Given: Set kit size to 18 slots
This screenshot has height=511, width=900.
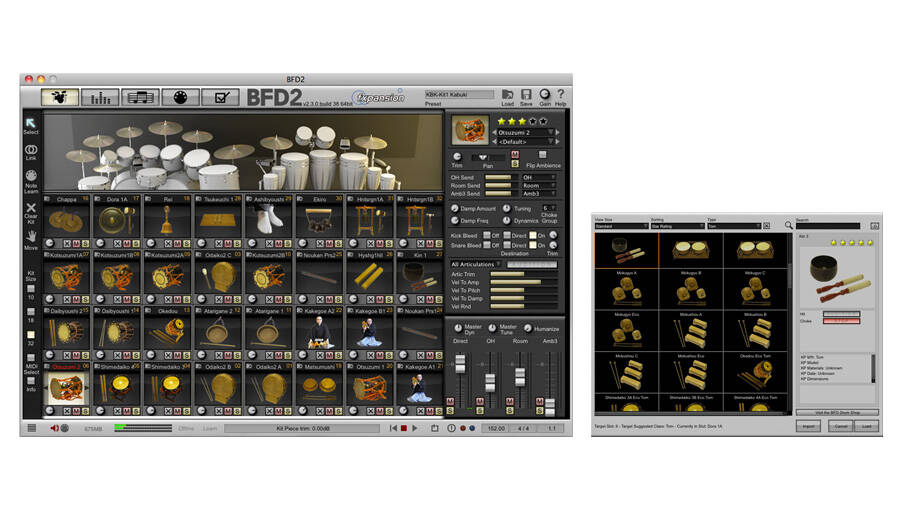Looking at the screenshot, I should coord(31,312).
